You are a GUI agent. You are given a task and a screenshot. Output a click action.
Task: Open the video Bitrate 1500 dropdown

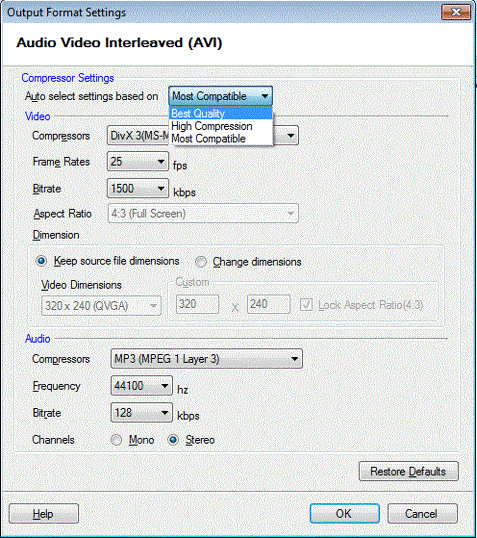(138, 188)
